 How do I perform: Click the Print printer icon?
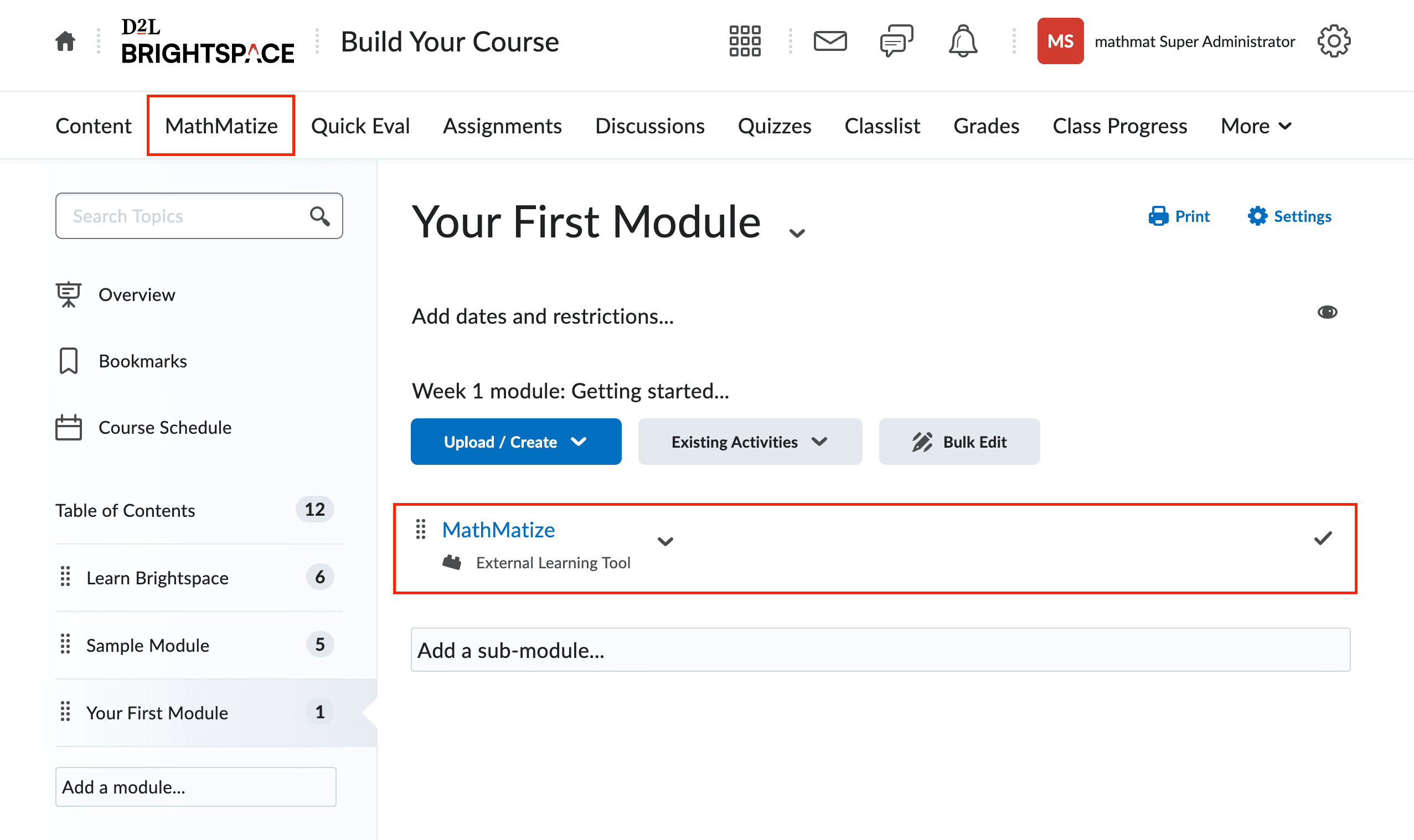[x=1158, y=216]
